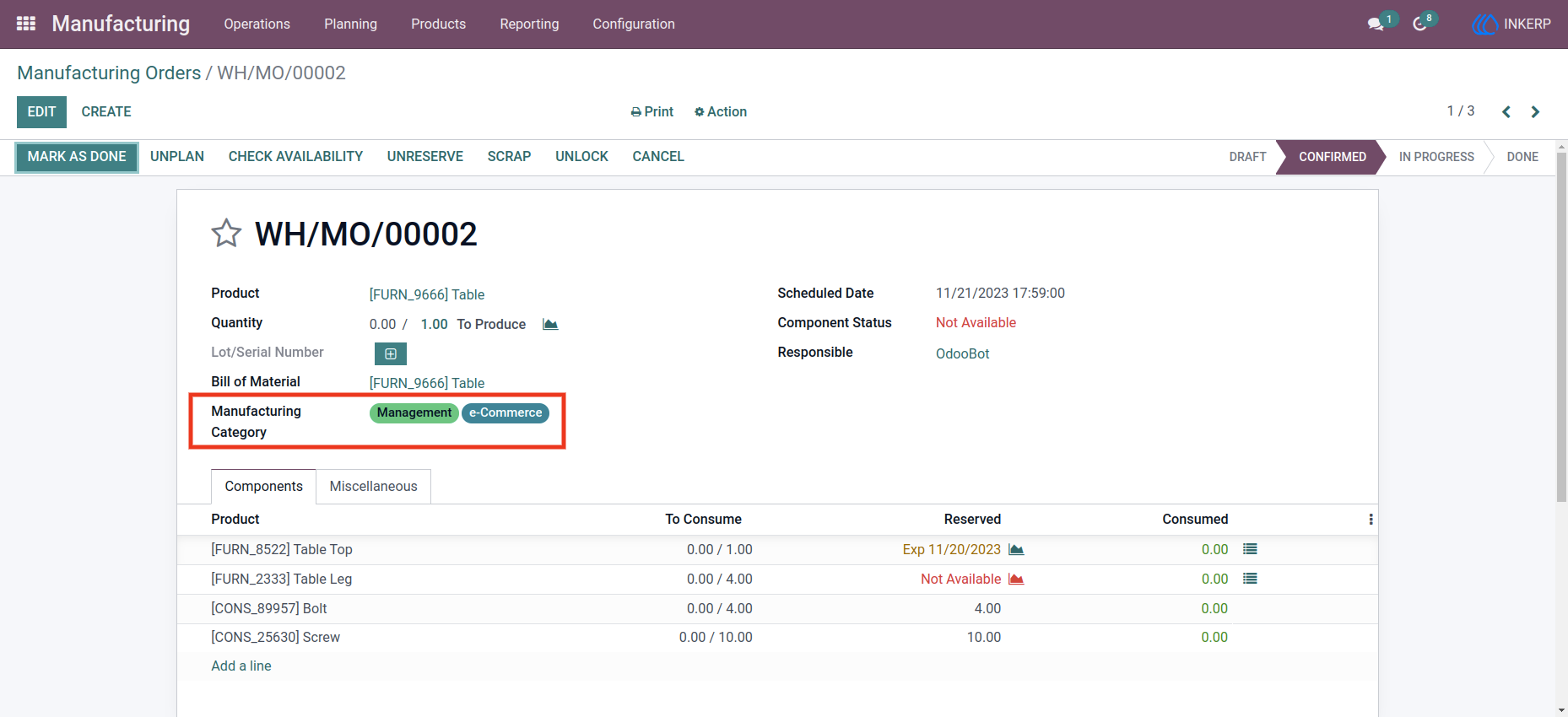
Task: Open the Configuration menu
Action: click(x=634, y=24)
